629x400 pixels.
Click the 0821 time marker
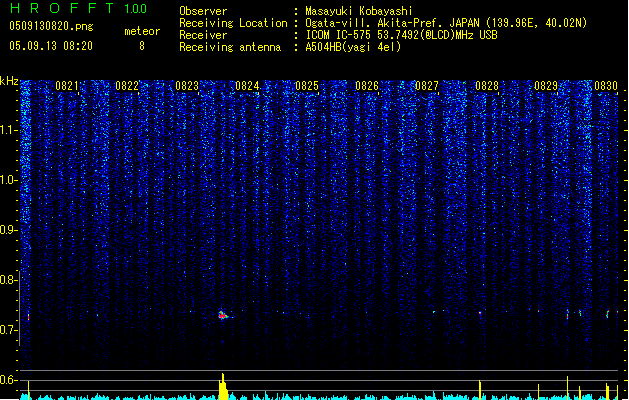(x=67, y=86)
